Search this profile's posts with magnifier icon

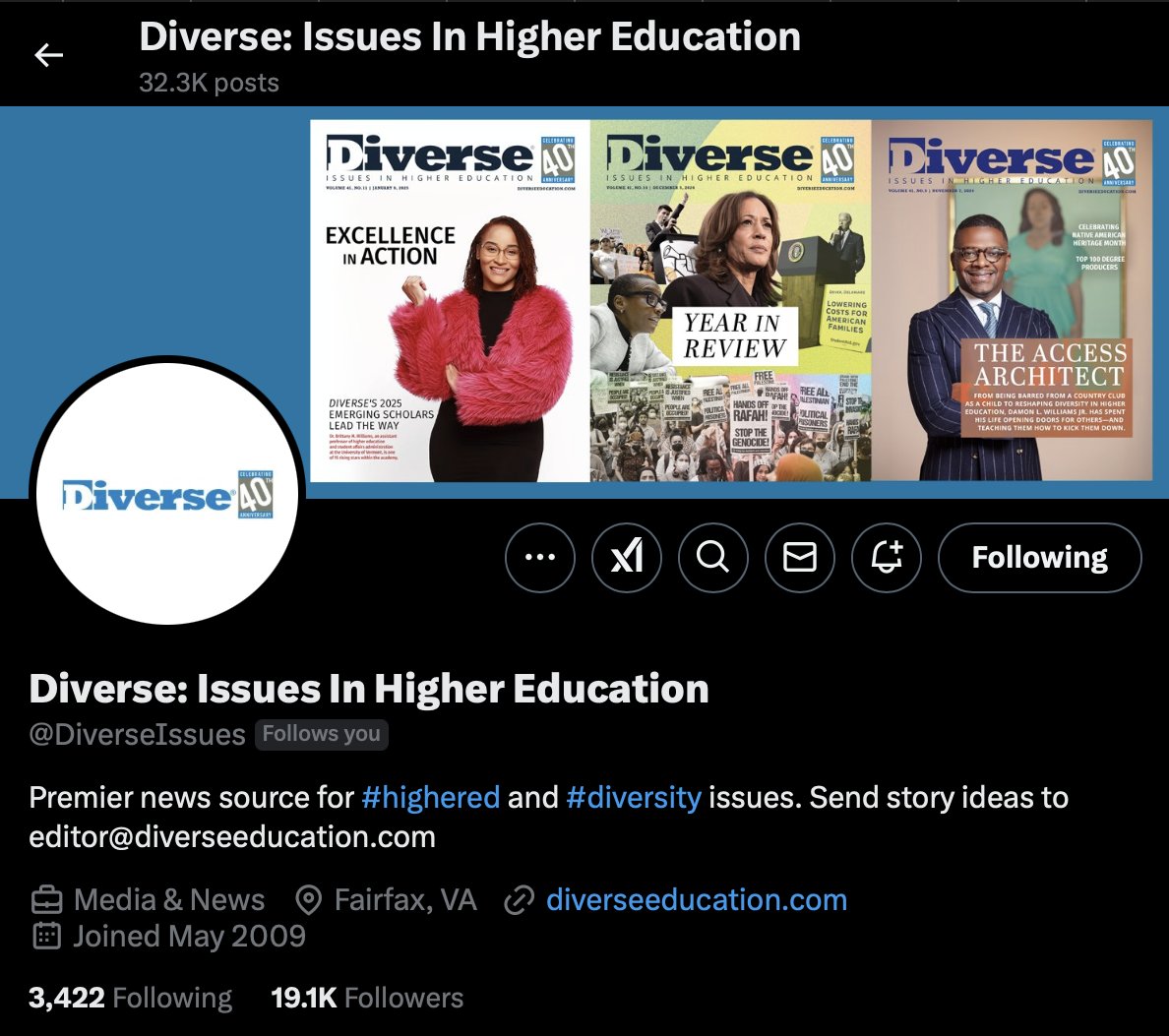[713, 557]
